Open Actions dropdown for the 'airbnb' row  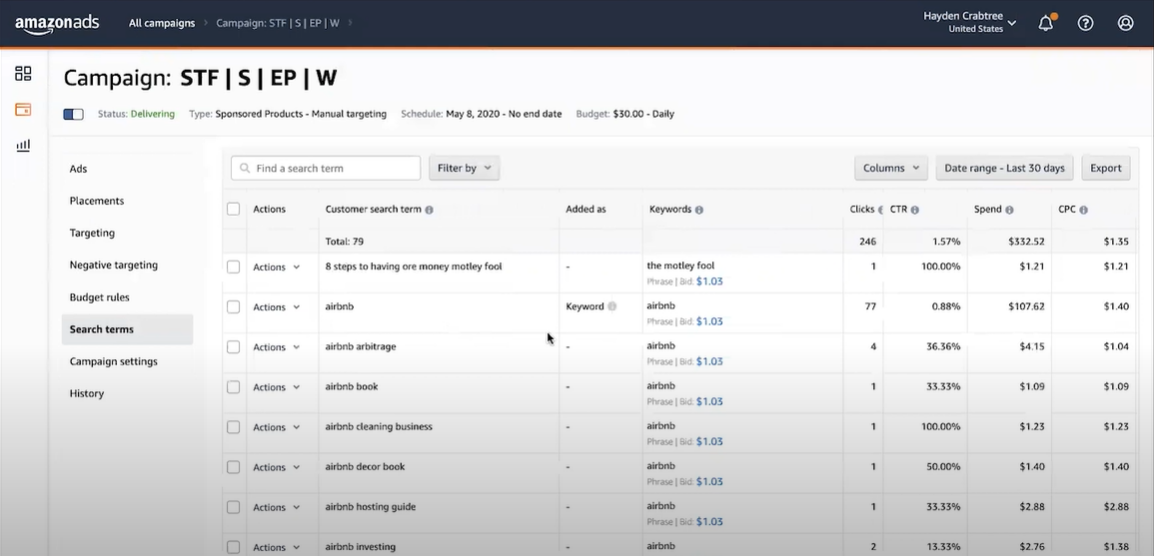[277, 307]
